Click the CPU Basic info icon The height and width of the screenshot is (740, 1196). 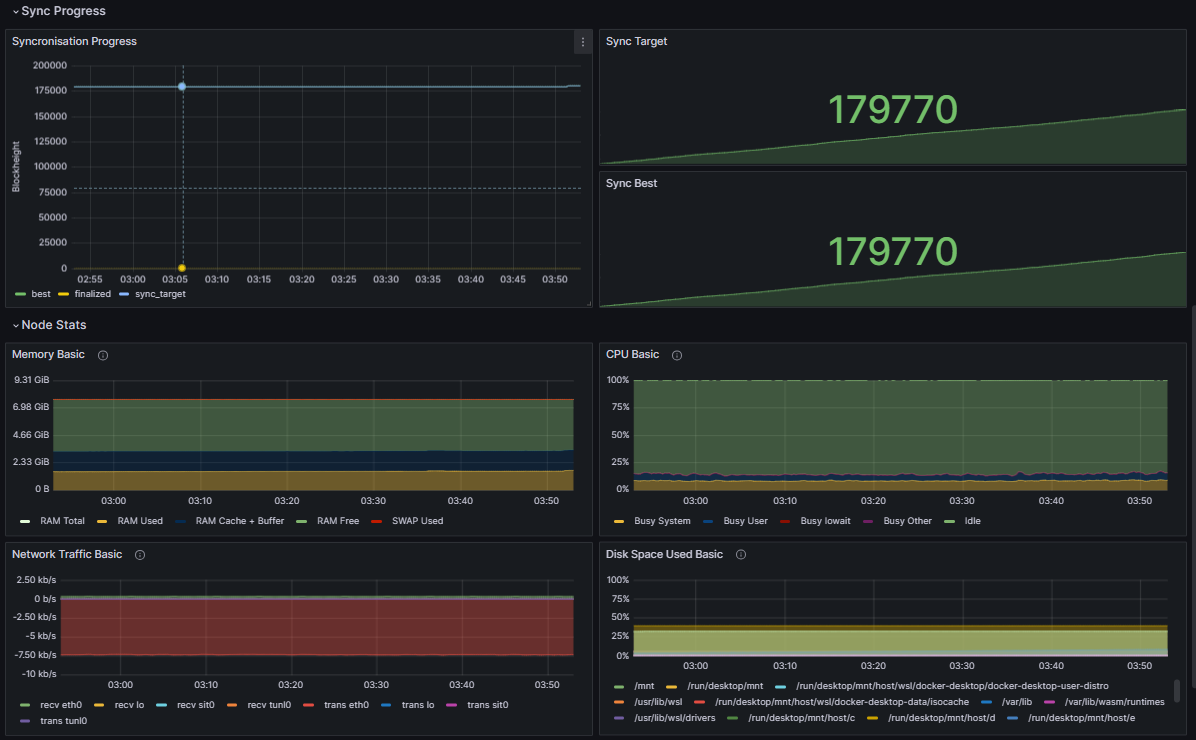pyautogui.click(x=677, y=354)
